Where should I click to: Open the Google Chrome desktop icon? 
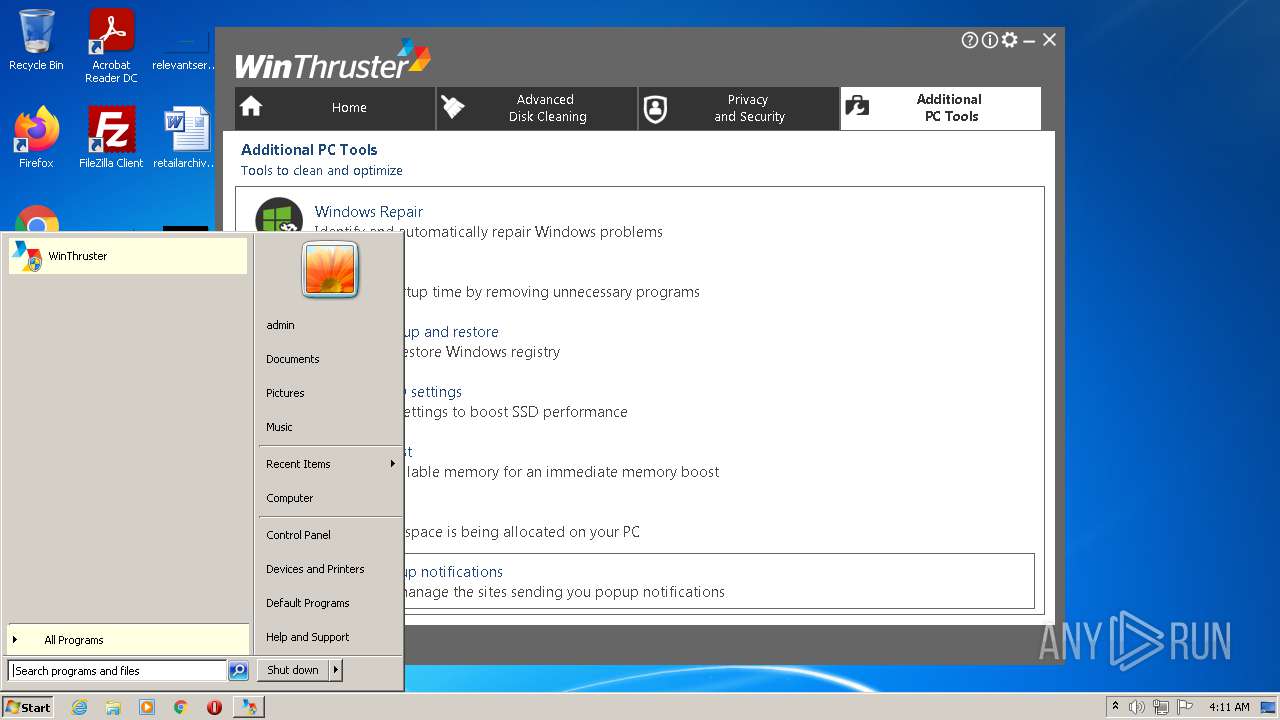[x=37, y=220]
